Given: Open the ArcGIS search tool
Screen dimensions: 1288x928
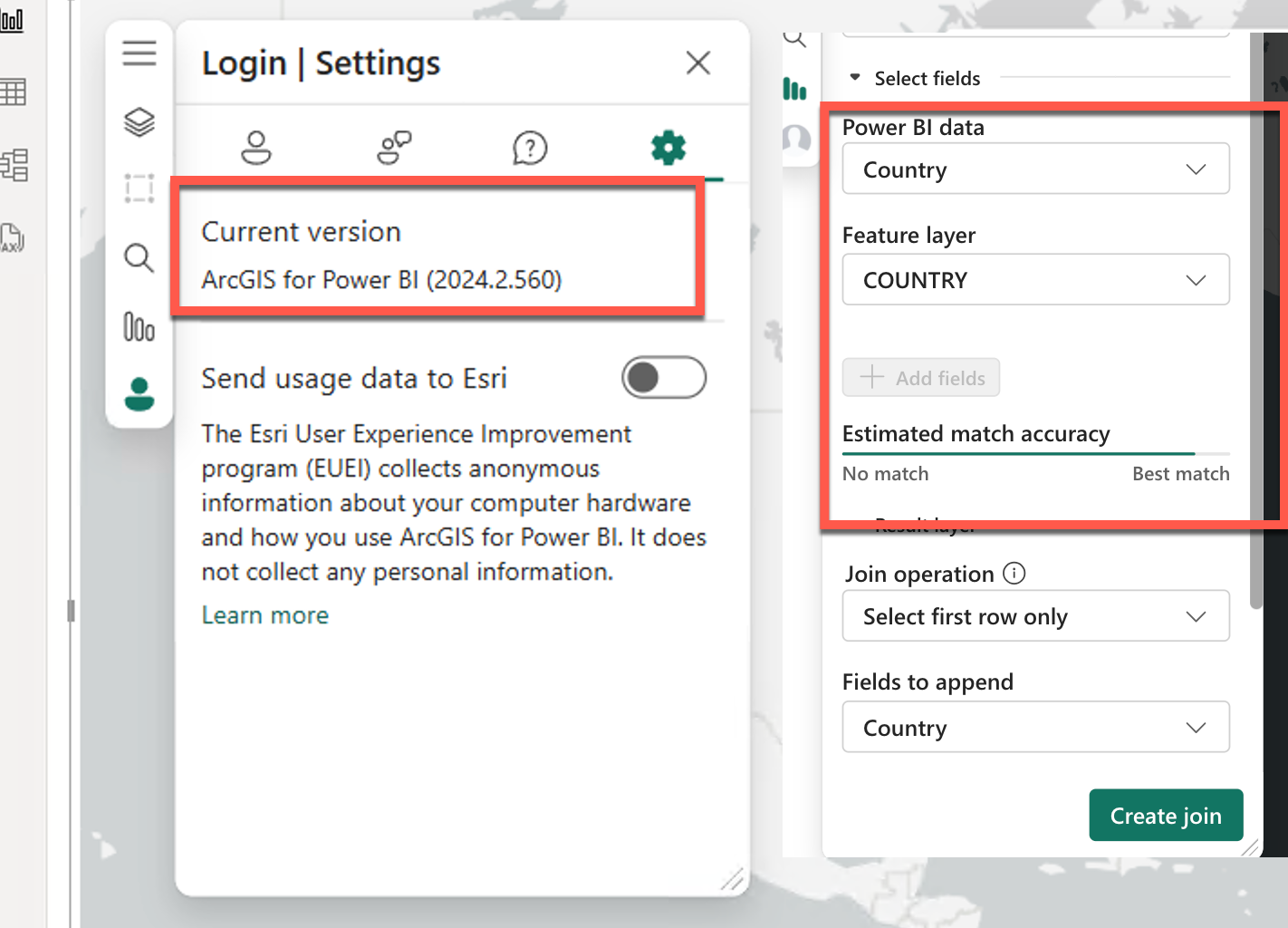Looking at the screenshot, I should pos(139,258).
